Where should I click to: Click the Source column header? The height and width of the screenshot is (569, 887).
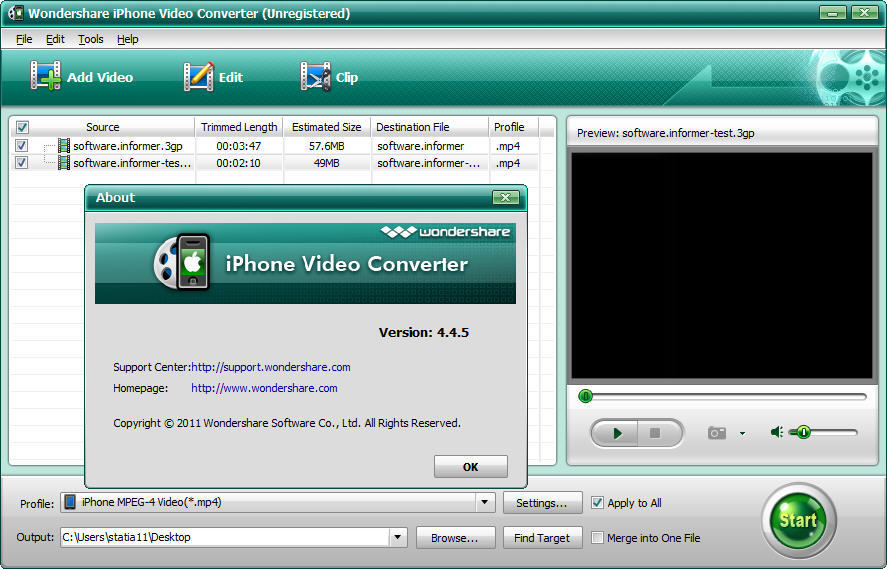click(103, 127)
